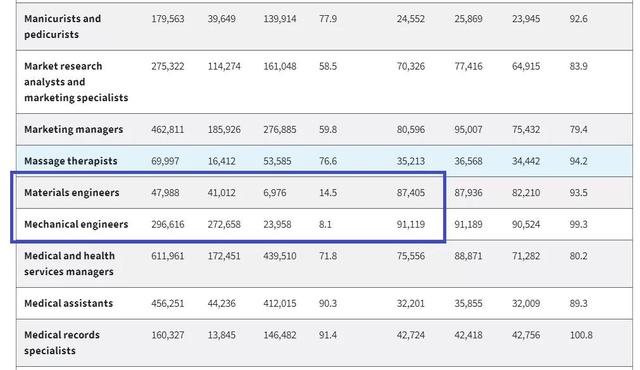Select Medical and health services managers label

(69, 264)
